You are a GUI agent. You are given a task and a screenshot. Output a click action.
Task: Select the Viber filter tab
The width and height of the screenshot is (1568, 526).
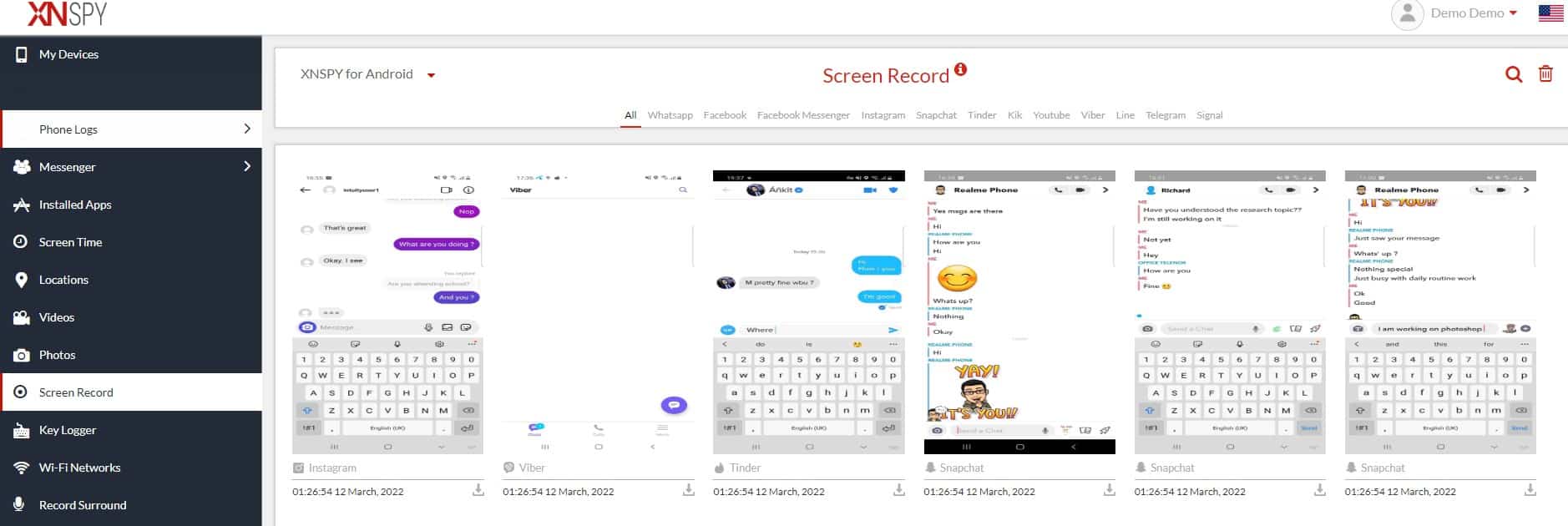1093,115
